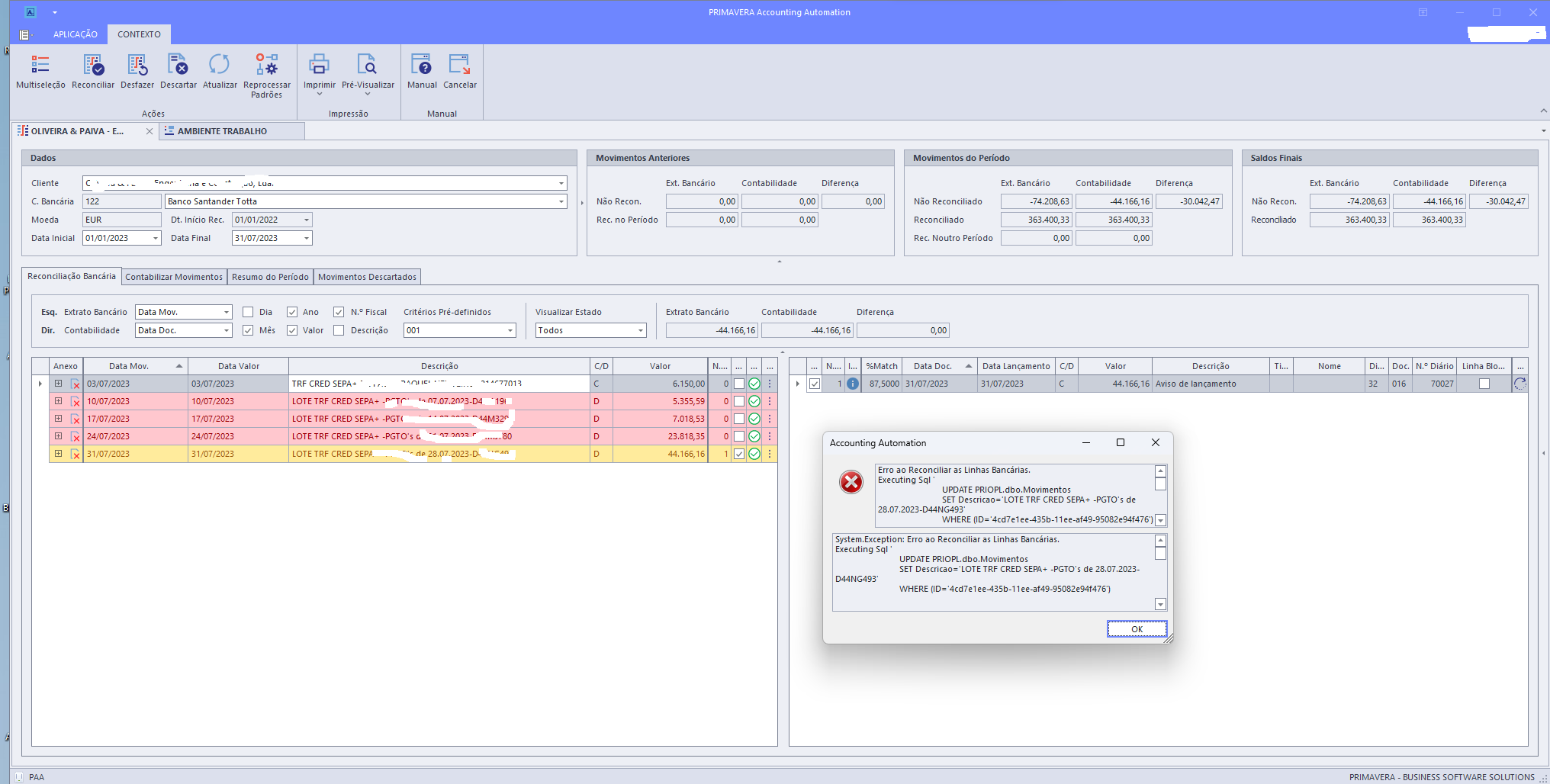Switch to Contabilizar Movimentos tab
Viewport: 1550px width, 784px height.
coord(174,277)
